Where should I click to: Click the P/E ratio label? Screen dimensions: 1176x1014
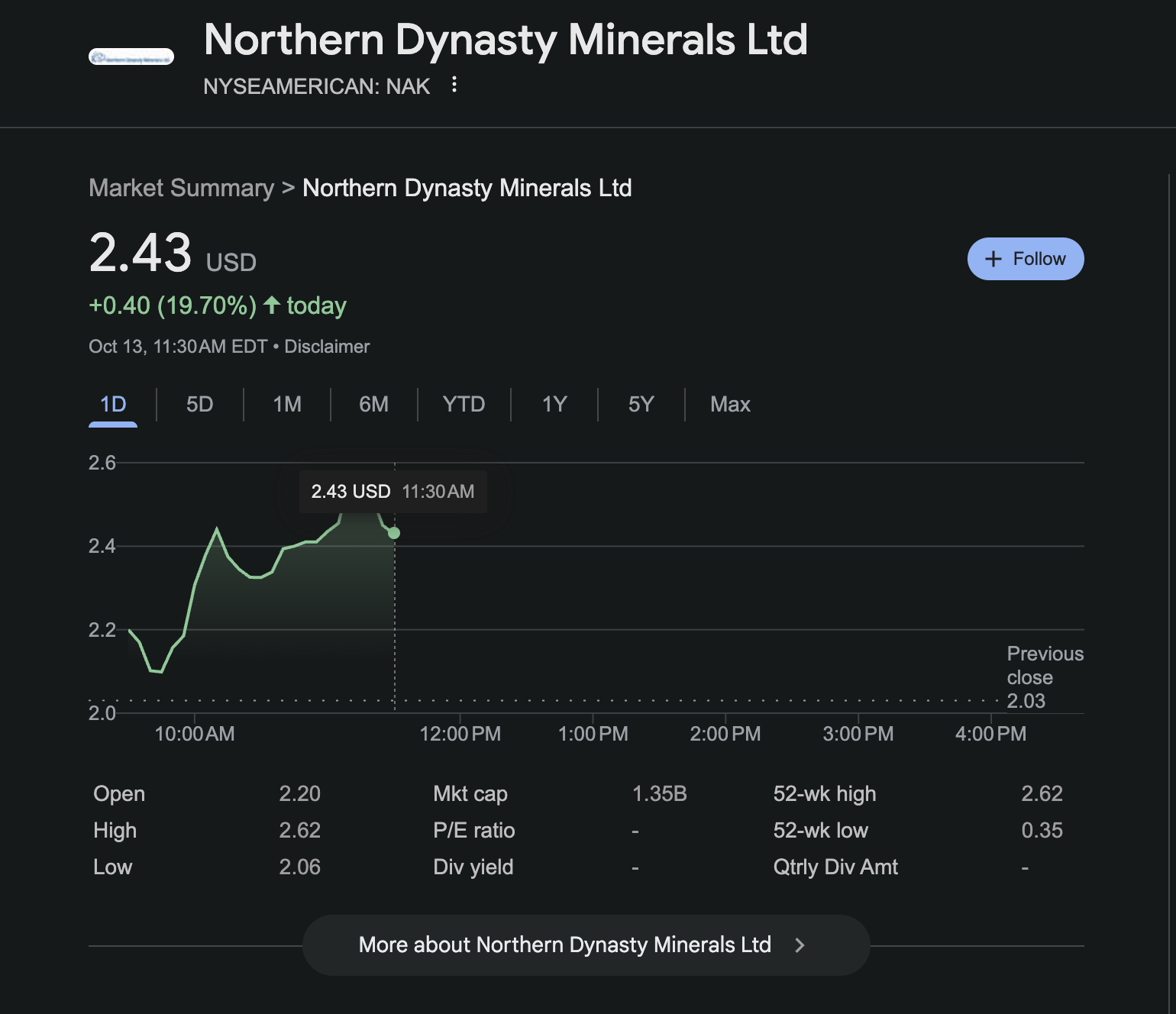click(474, 830)
